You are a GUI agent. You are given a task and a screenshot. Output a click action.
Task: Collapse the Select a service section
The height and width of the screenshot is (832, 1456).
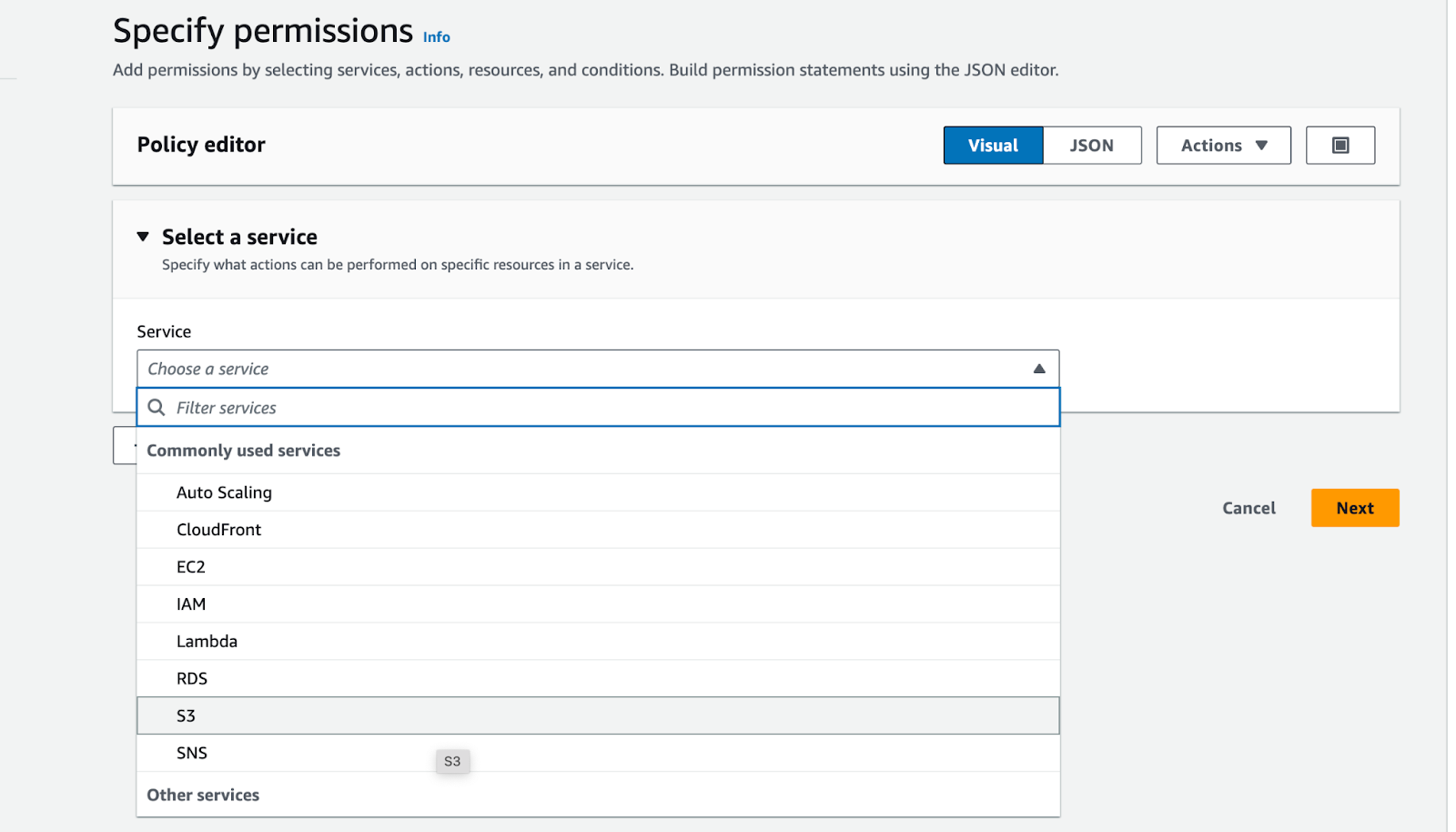click(x=143, y=237)
